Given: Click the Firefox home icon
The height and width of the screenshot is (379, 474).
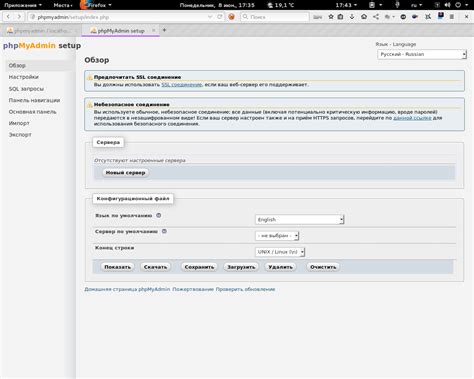Looking at the screenshot, I should [x=364, y=16].
